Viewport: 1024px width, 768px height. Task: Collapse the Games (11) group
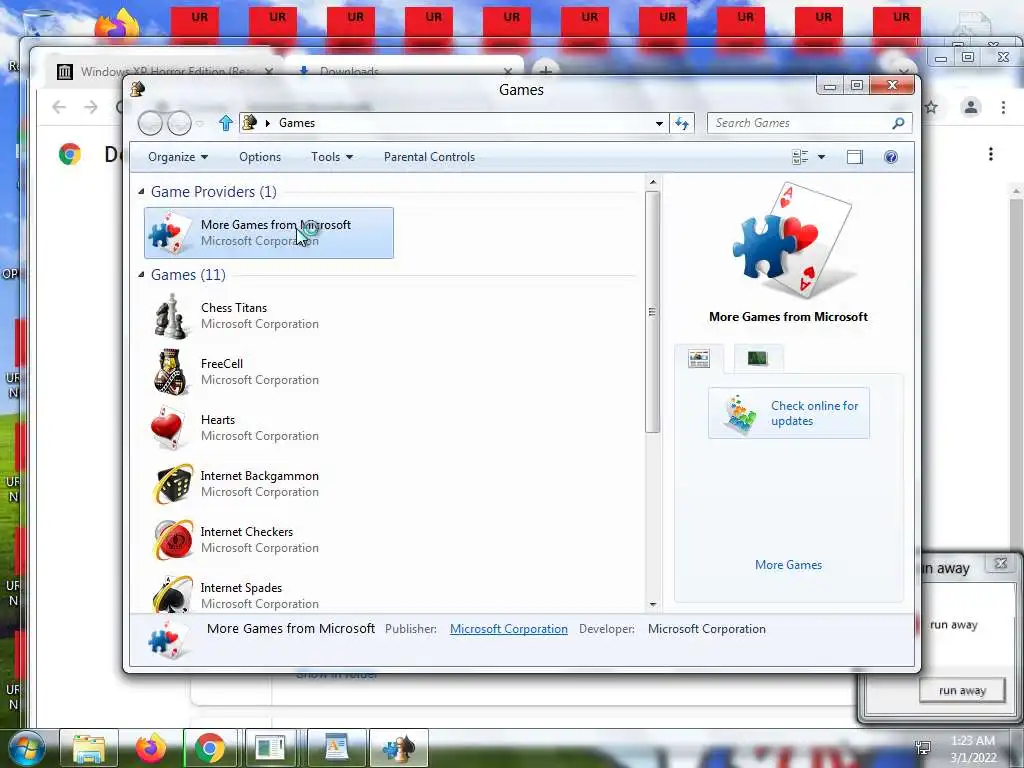[x=141, y=274]
